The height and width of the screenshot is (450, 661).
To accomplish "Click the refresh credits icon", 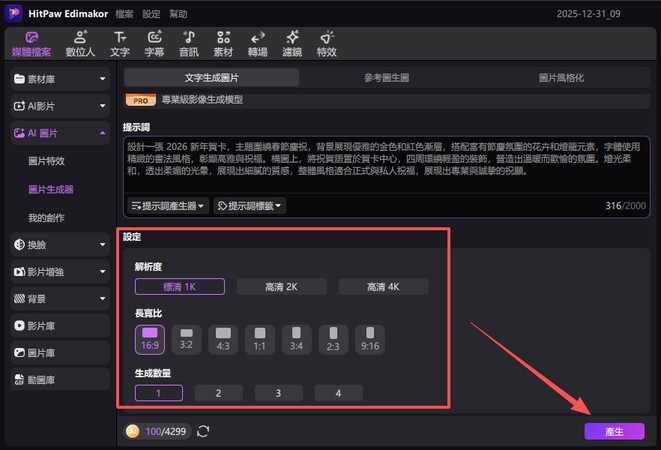I will 203,431.
